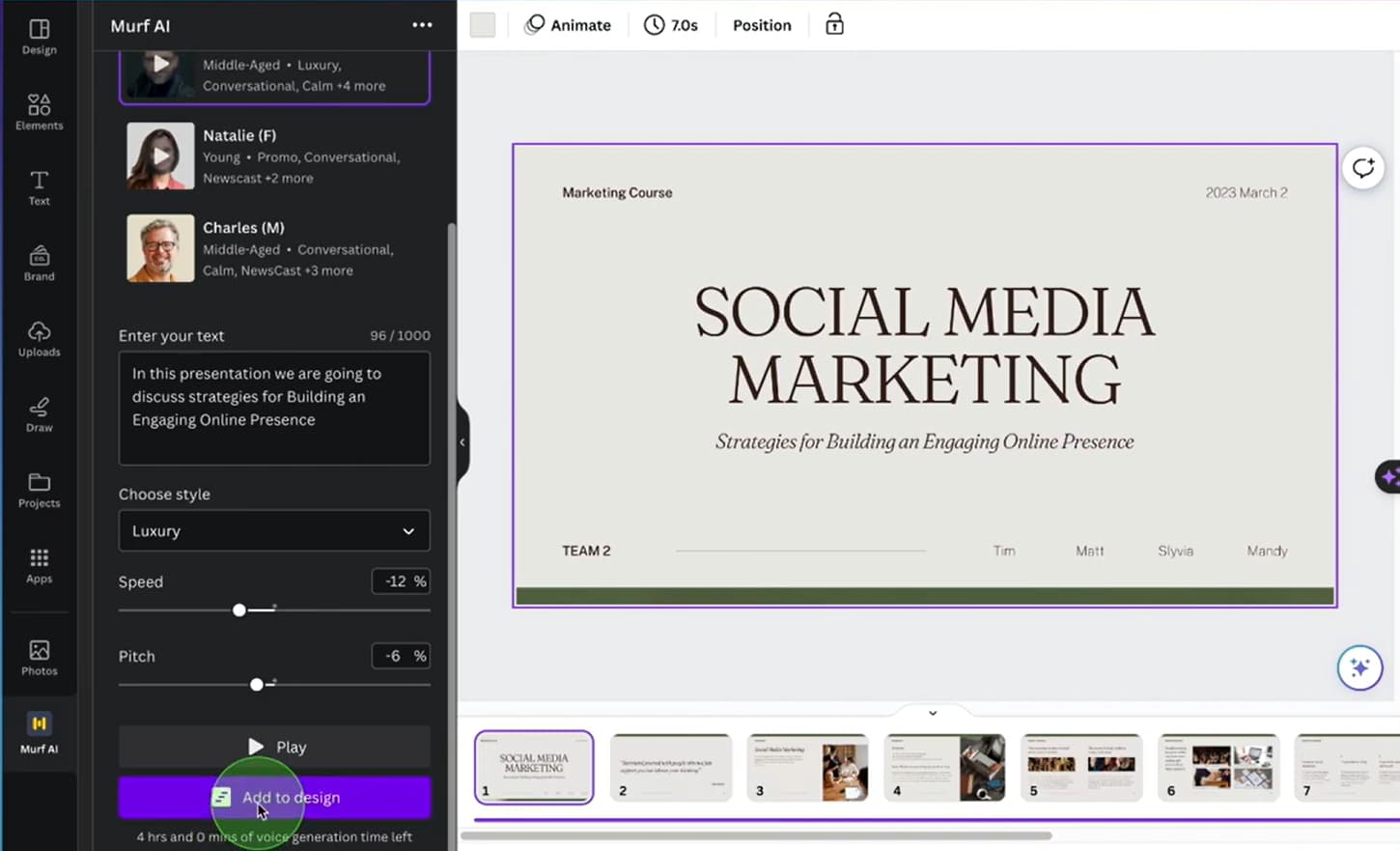The height and width of the screenshot is (851, 1400).
Task: Click the Speed percentage value field
Action: point(401,582)
